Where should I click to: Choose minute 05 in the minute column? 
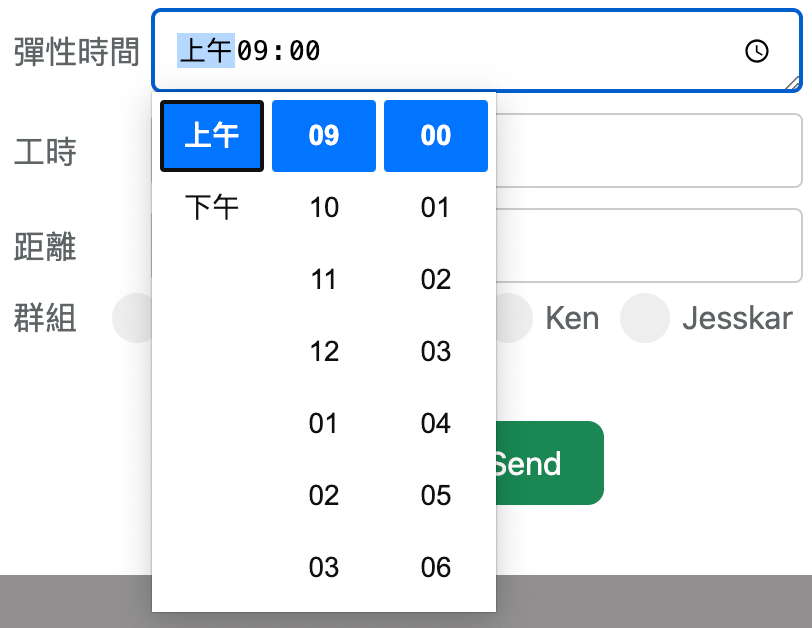point(436,496)
